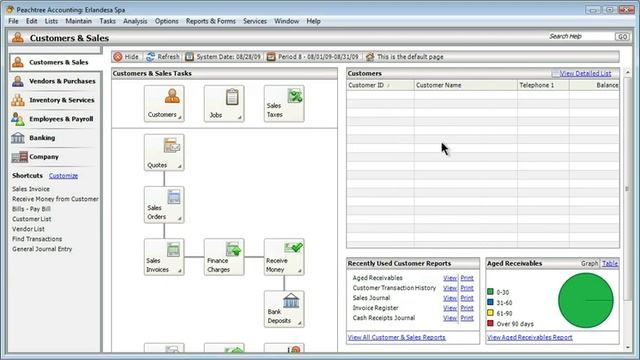640x360 pixels.
Task: Go to Inventory & Services section
Action: coord(55,100)
